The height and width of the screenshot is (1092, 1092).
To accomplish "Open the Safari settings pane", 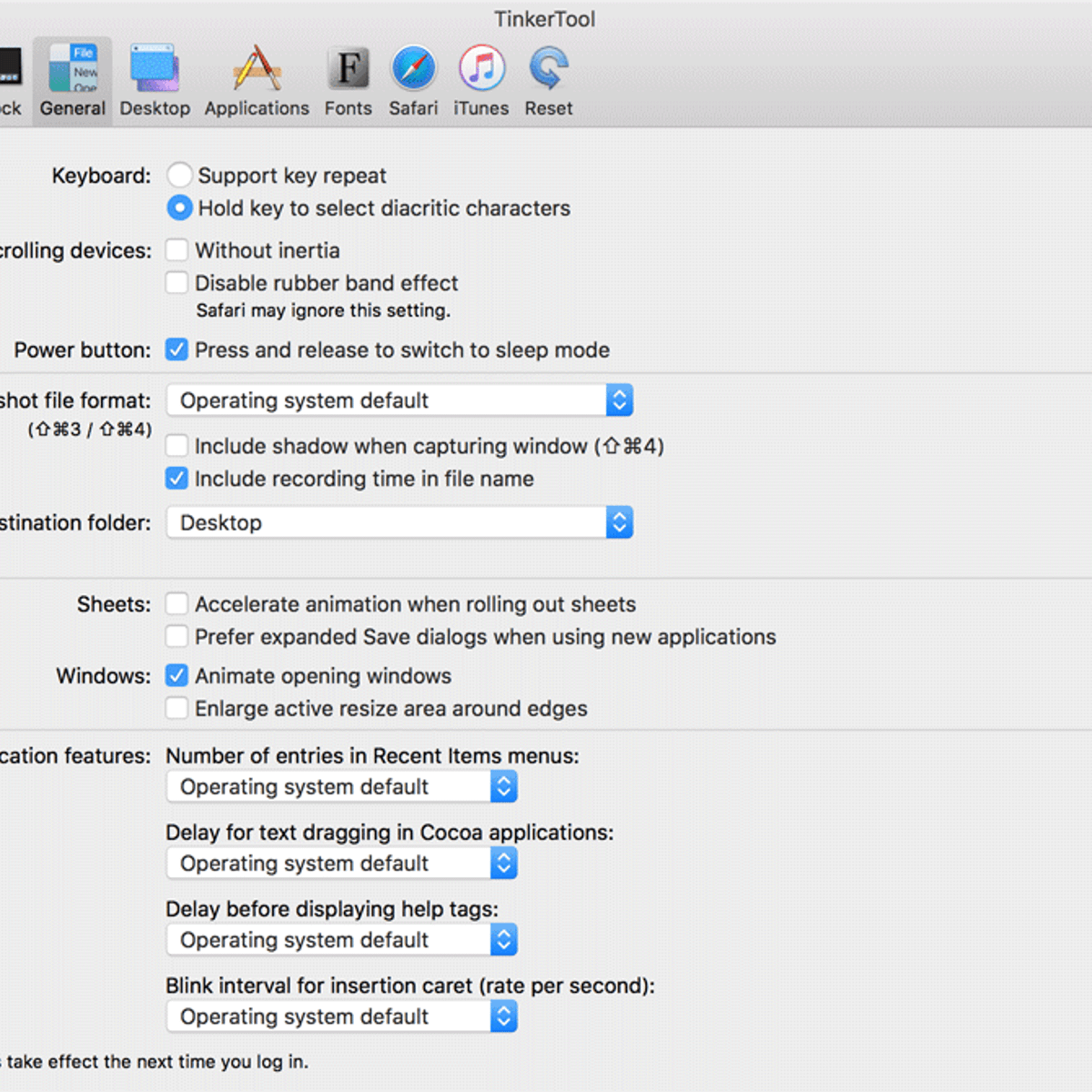I will pos(413,81).
